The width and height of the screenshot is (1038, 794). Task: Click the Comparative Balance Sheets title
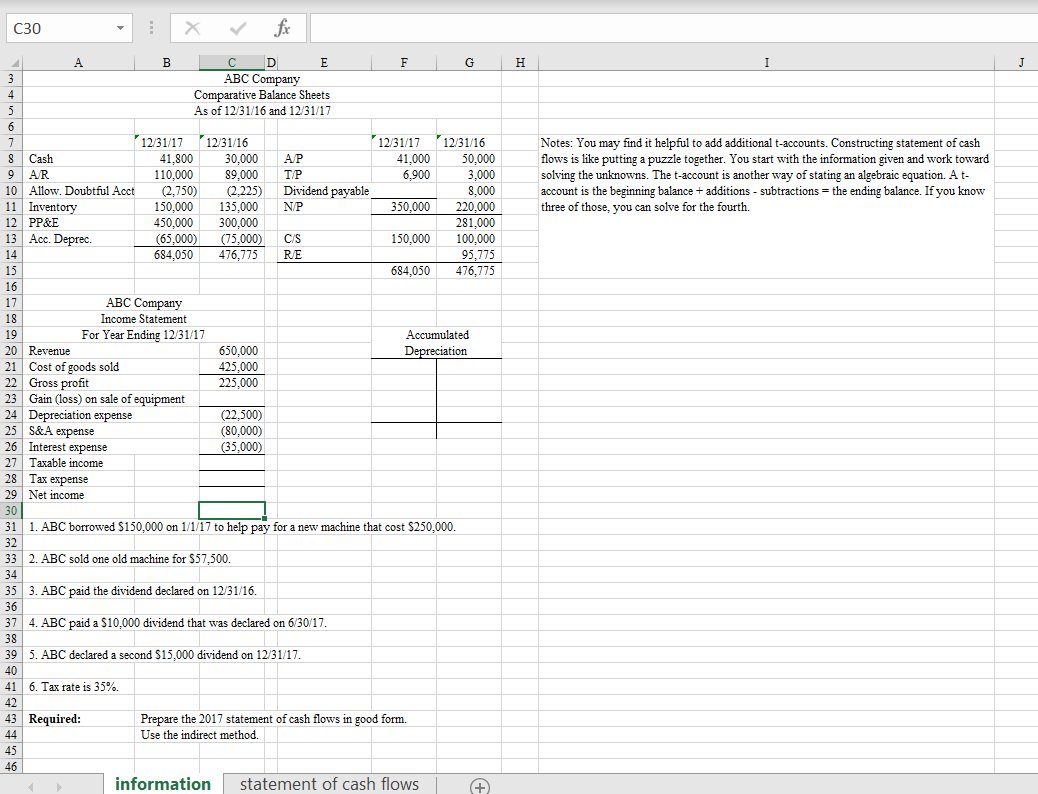(x=261, y=95)
